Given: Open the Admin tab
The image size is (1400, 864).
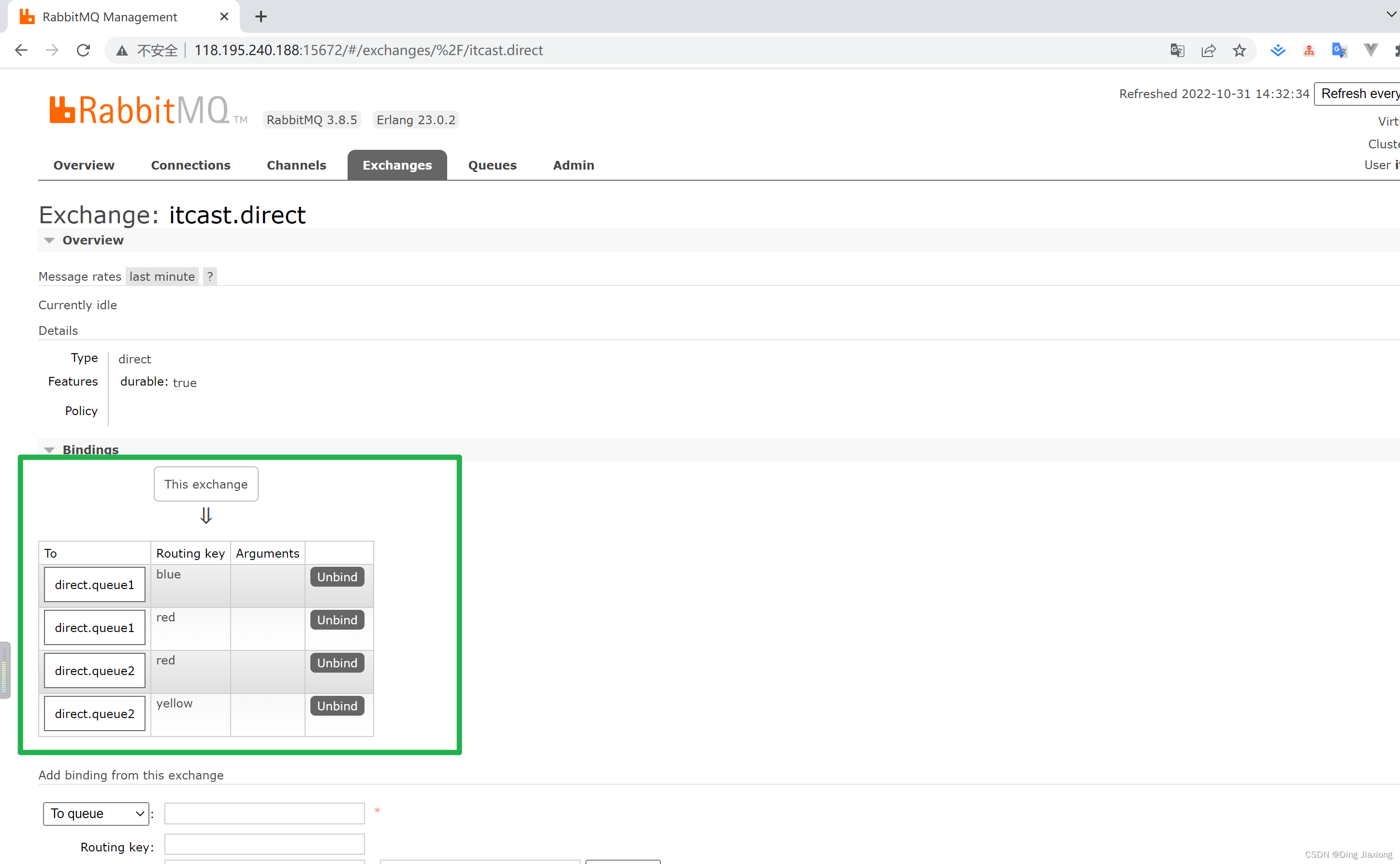Looking at the screenshot, I should click(573, 165).
